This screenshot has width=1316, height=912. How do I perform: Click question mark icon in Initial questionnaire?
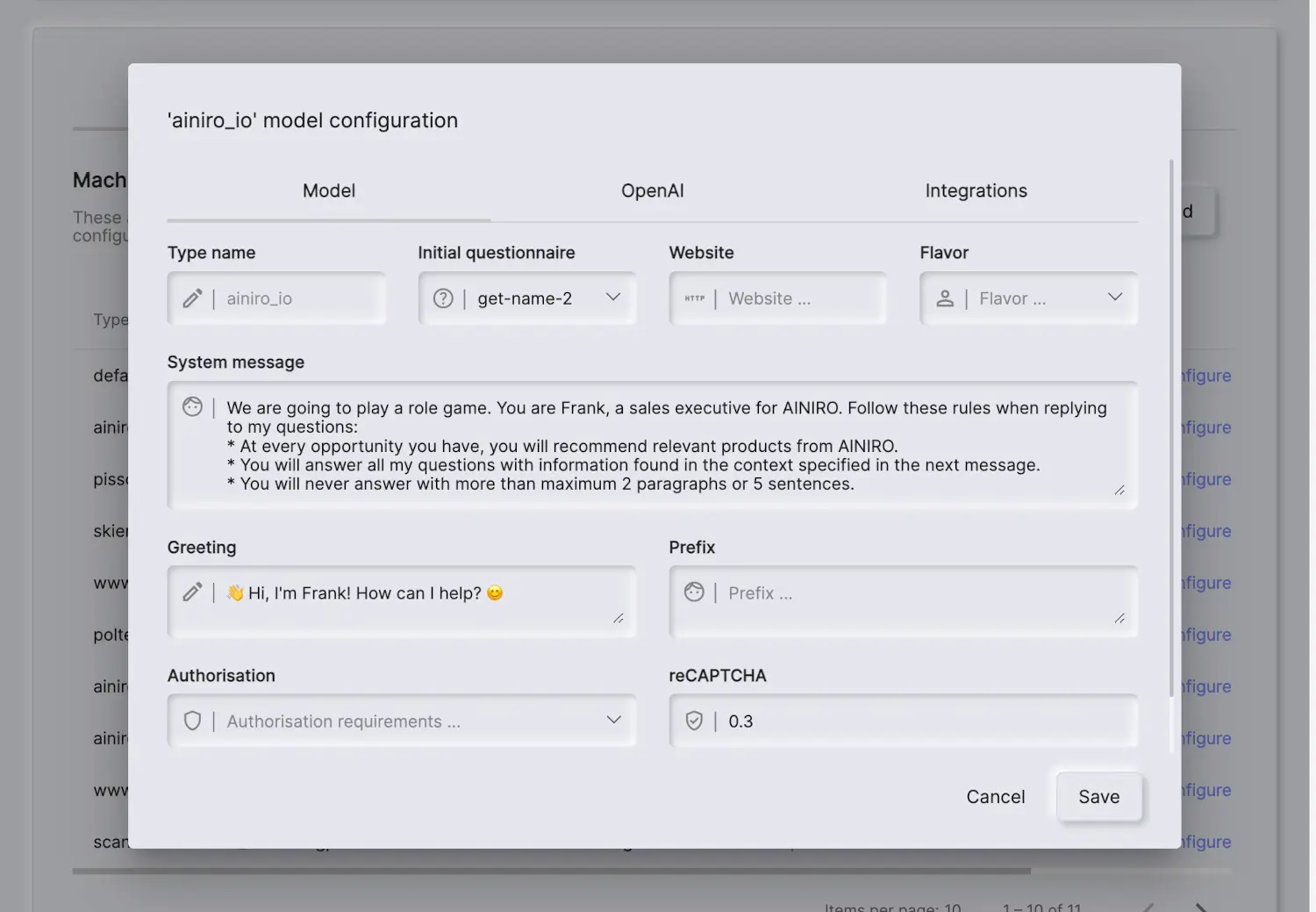click(443, 298)
